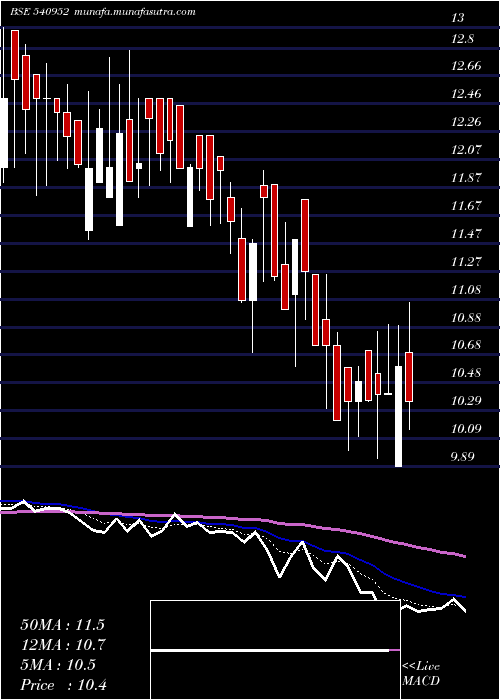The image size is (500, 700).
Task: Click the tall white candle reaching 9.89 line
Action: pyautogui.click(x=398, y=417)
